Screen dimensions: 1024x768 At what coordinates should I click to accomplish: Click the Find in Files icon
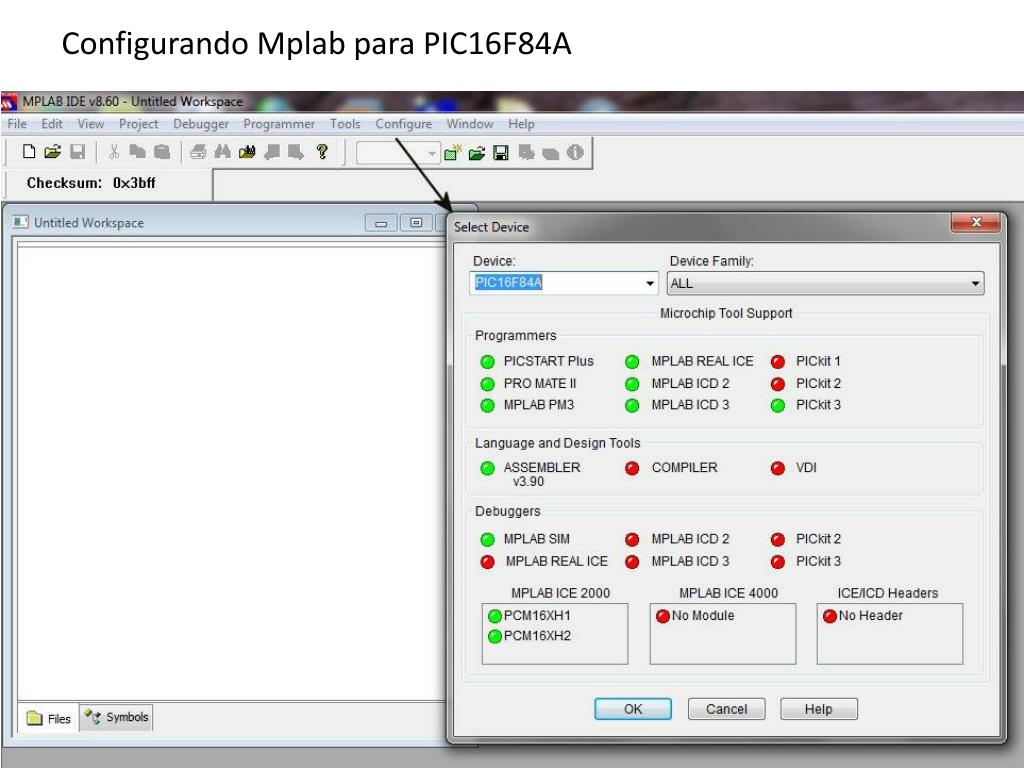(x=247, y=152)
